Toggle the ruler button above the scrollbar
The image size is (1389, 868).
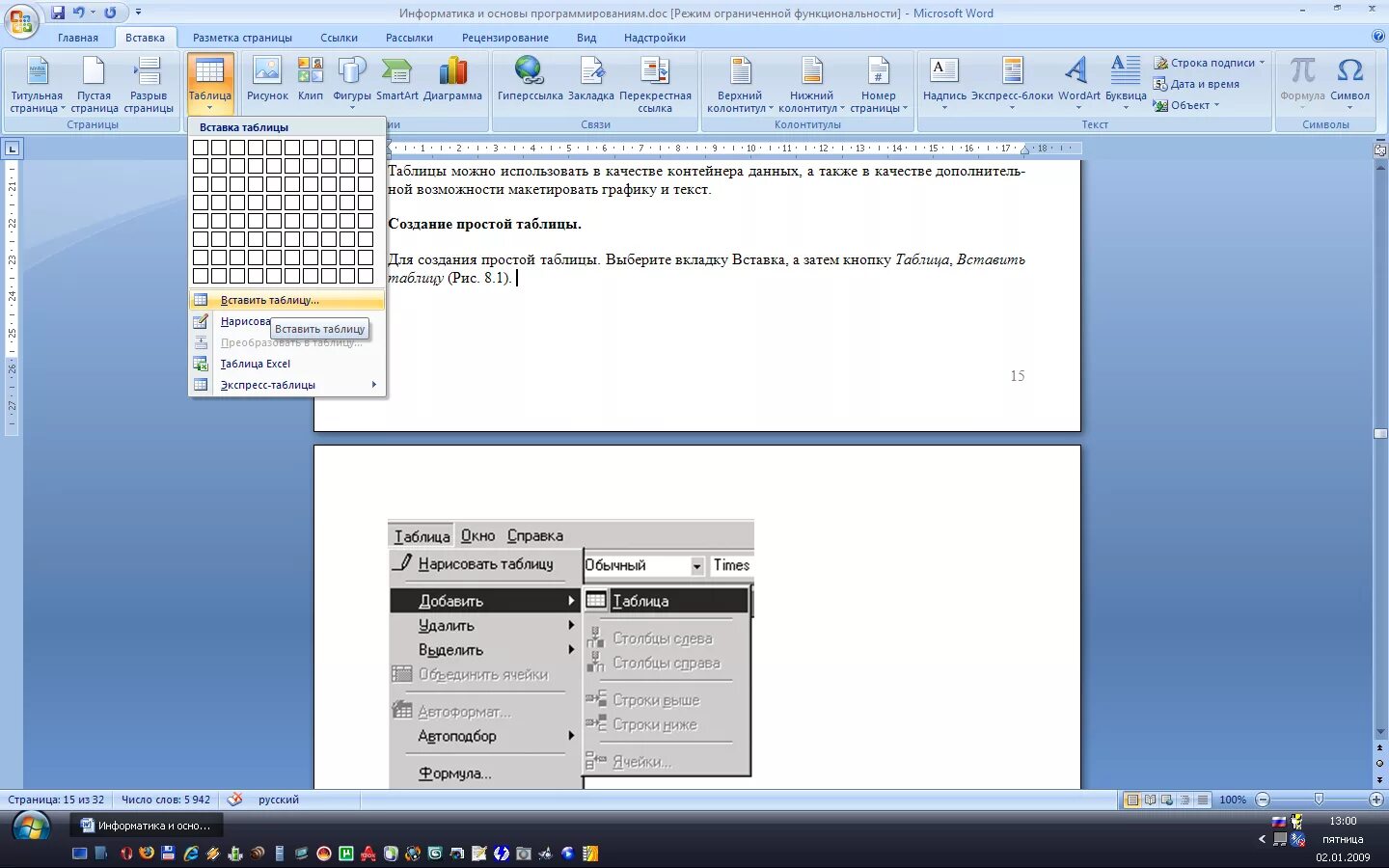(x=1379, y=149)
